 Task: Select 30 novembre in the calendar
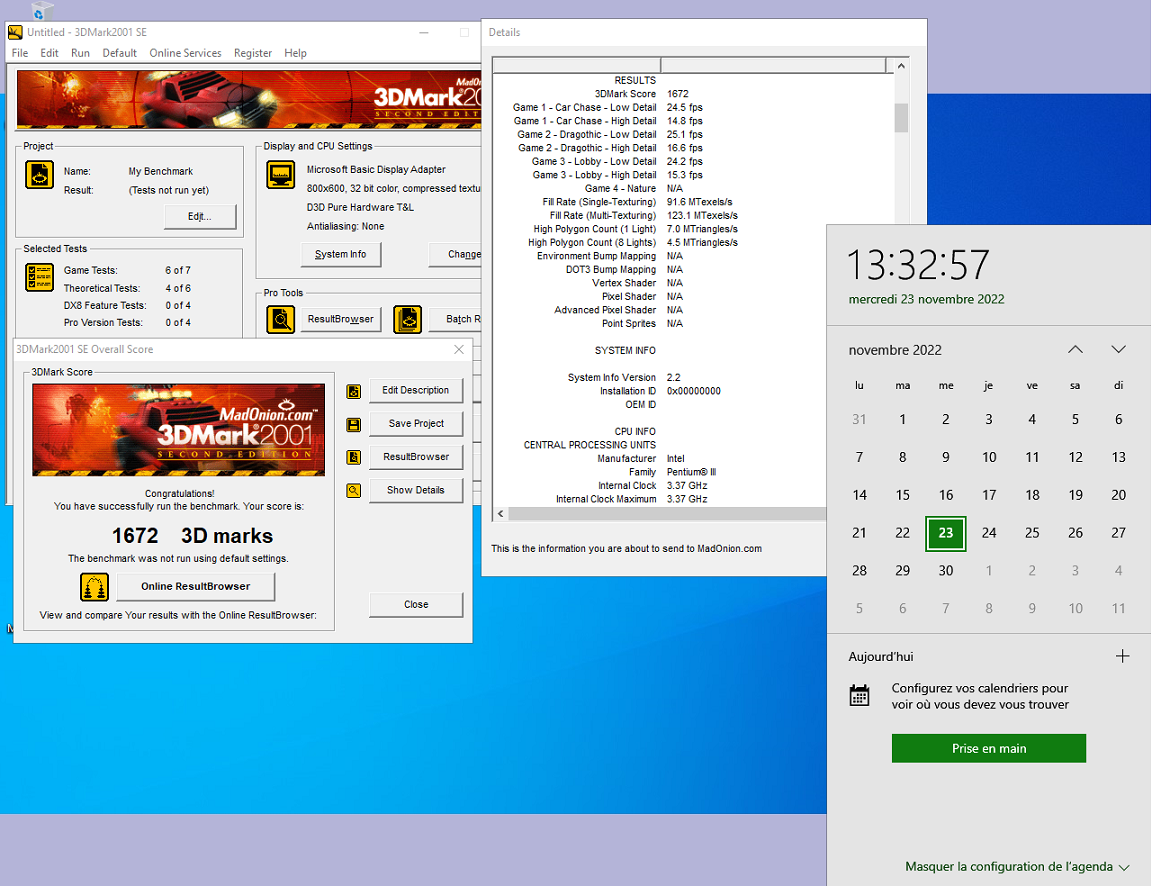click(946, 571)
